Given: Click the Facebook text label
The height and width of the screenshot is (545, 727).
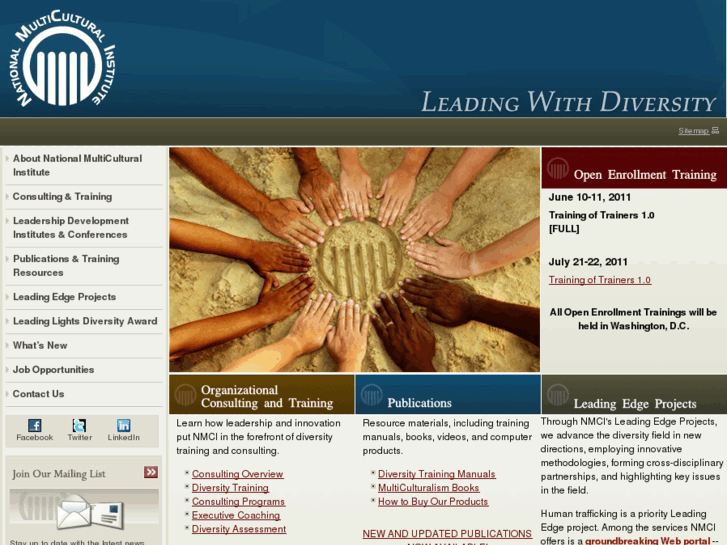Looking at the screenshot, I should 35,437.
